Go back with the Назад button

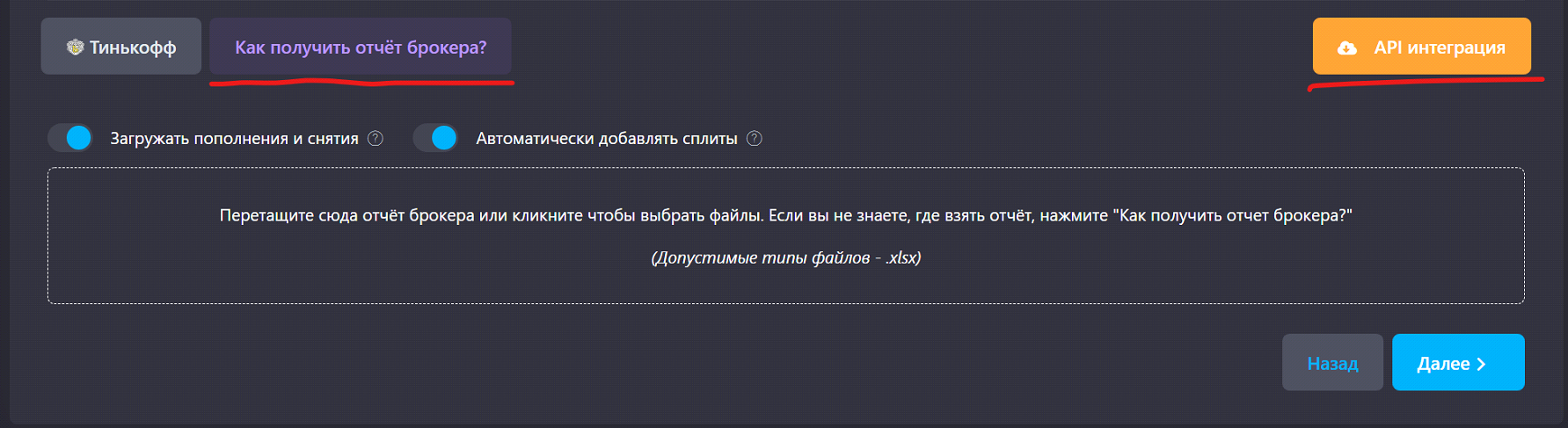click(1332, 362)
